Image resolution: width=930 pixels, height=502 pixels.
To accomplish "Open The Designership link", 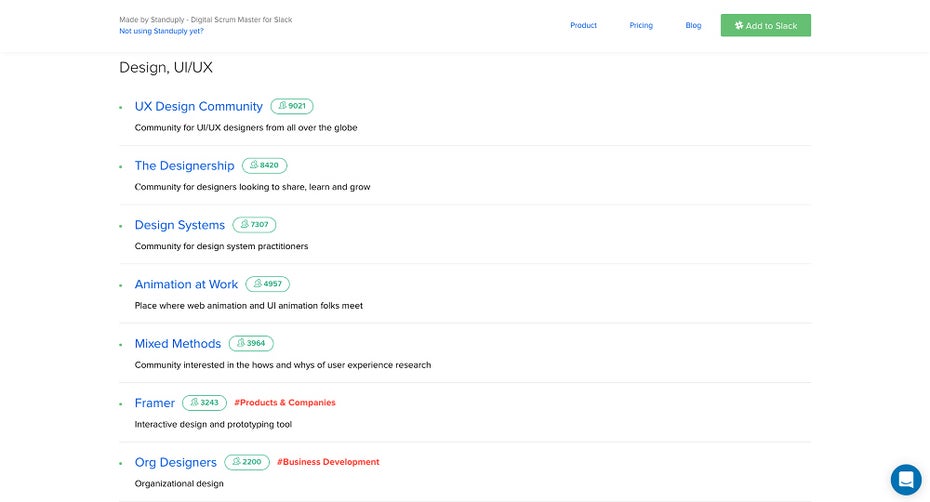I will [x=184, y=166].
